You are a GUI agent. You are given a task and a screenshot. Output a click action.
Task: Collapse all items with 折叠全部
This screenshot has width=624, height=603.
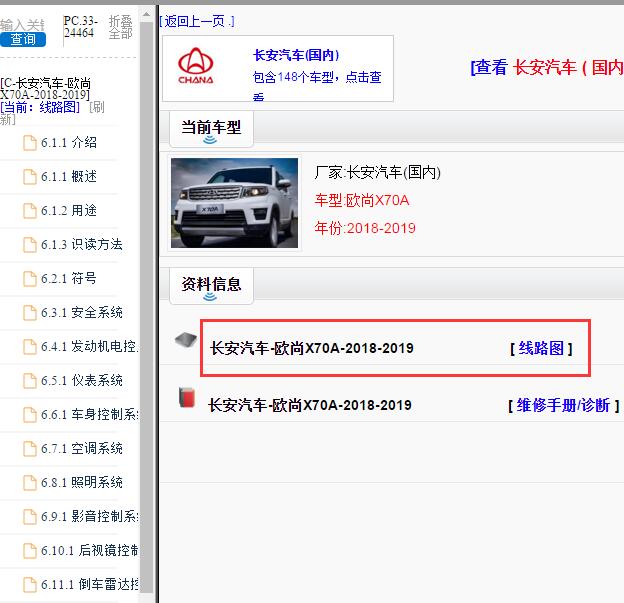click(120, 27)
